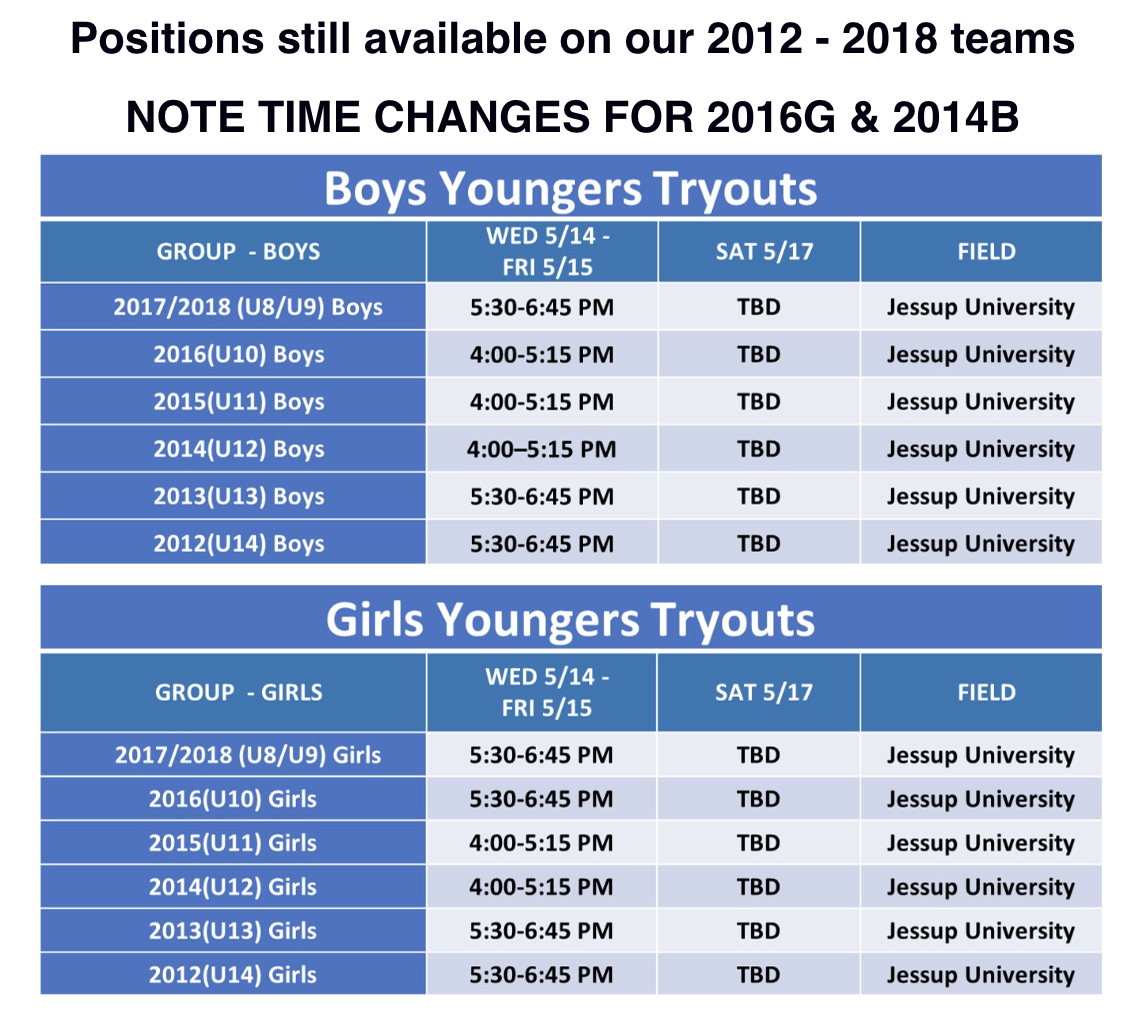
Task: Click the NOTE TIME CHANGES heading
Action: (x=572, y=117)
